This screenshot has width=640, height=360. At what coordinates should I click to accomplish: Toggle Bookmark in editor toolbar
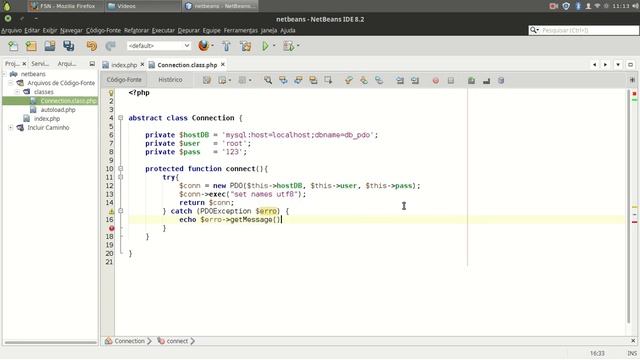point(379,80)
